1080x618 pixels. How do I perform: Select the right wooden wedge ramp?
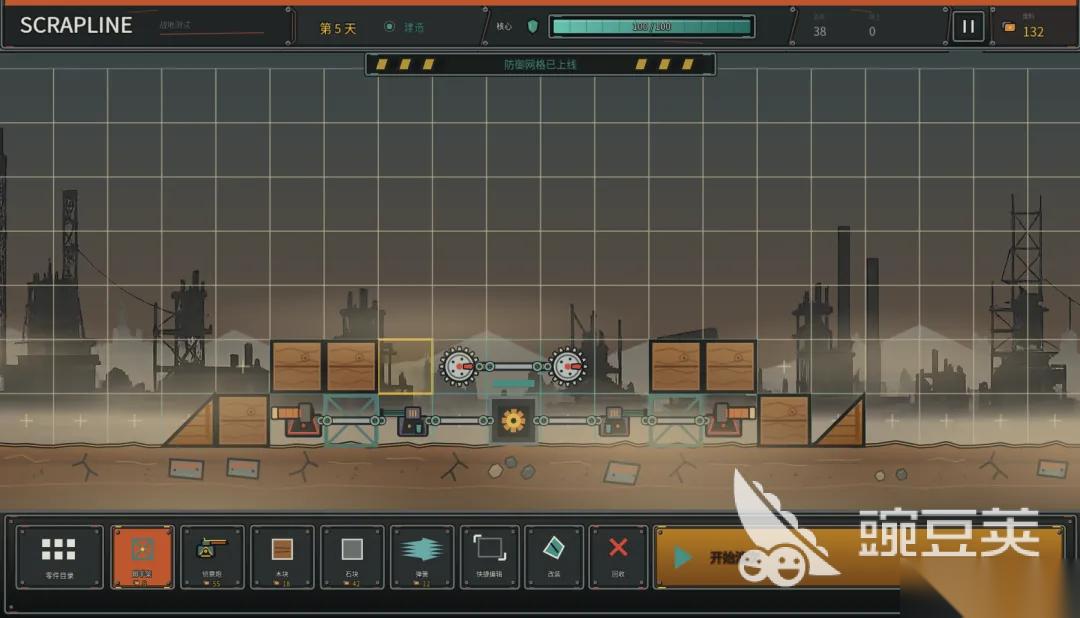pos(838,421)
